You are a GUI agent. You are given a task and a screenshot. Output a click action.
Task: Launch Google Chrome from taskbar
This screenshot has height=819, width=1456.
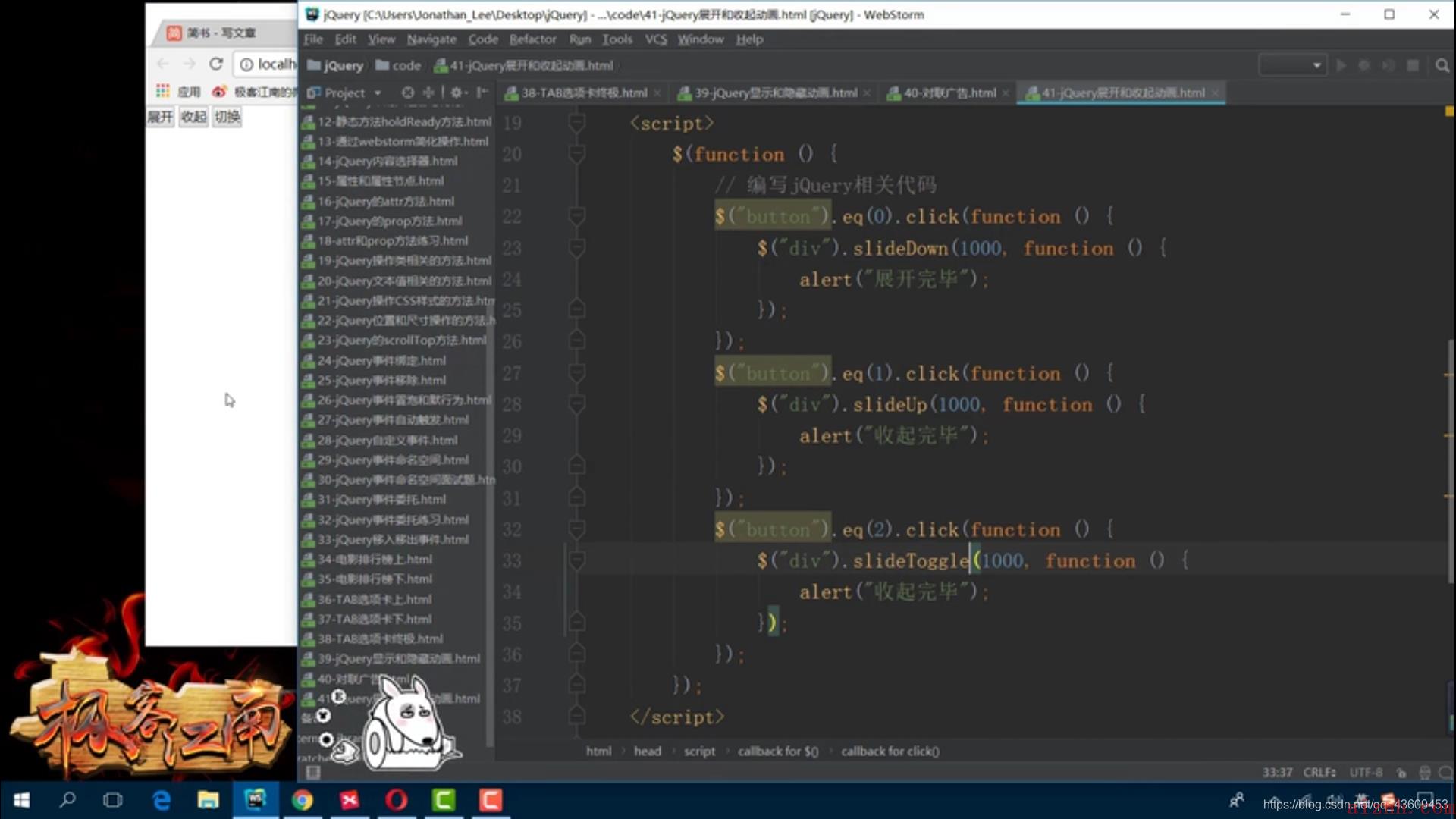point(303,800)
